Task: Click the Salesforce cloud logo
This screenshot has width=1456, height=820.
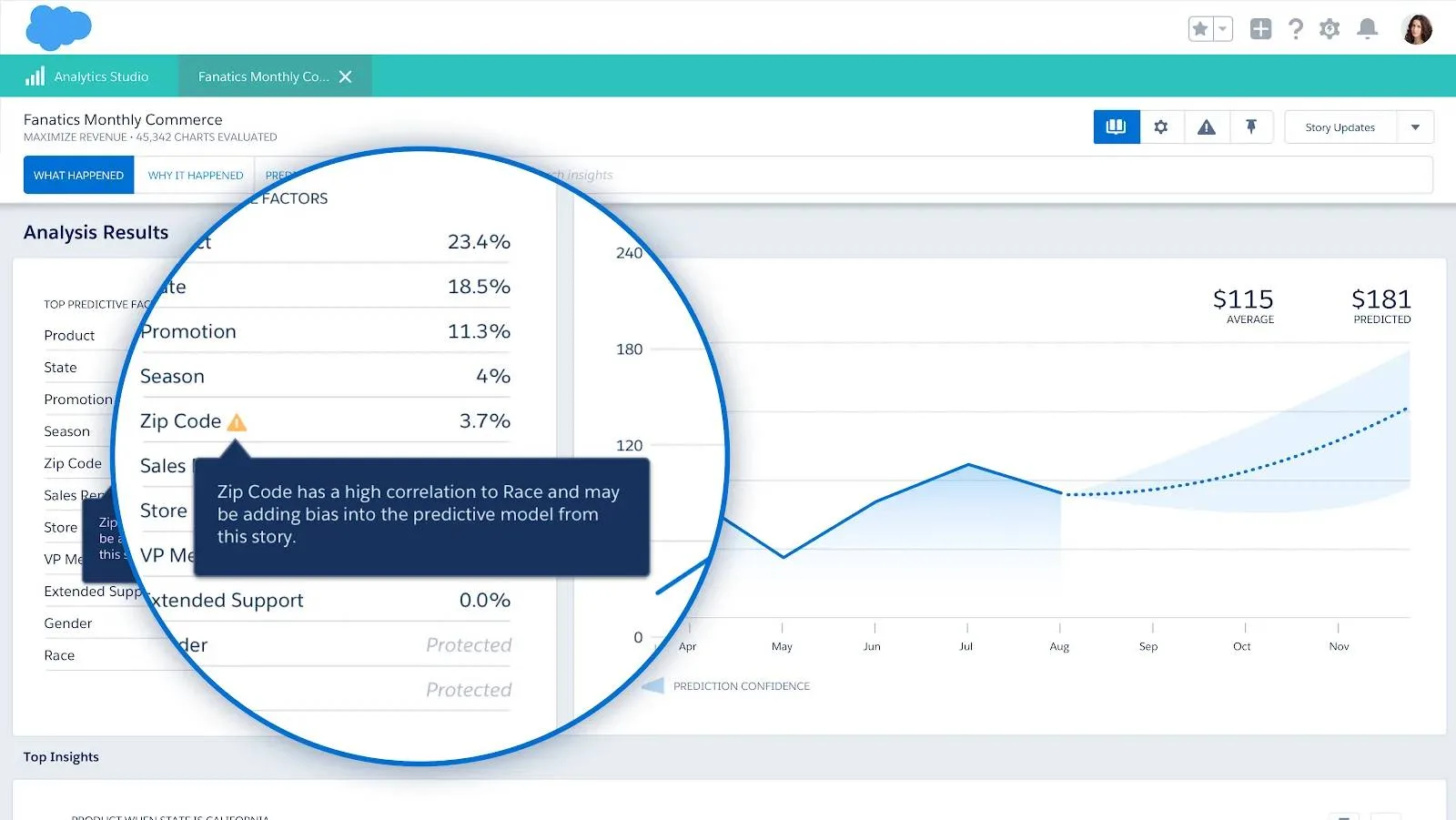Action: tap(58, 26)
